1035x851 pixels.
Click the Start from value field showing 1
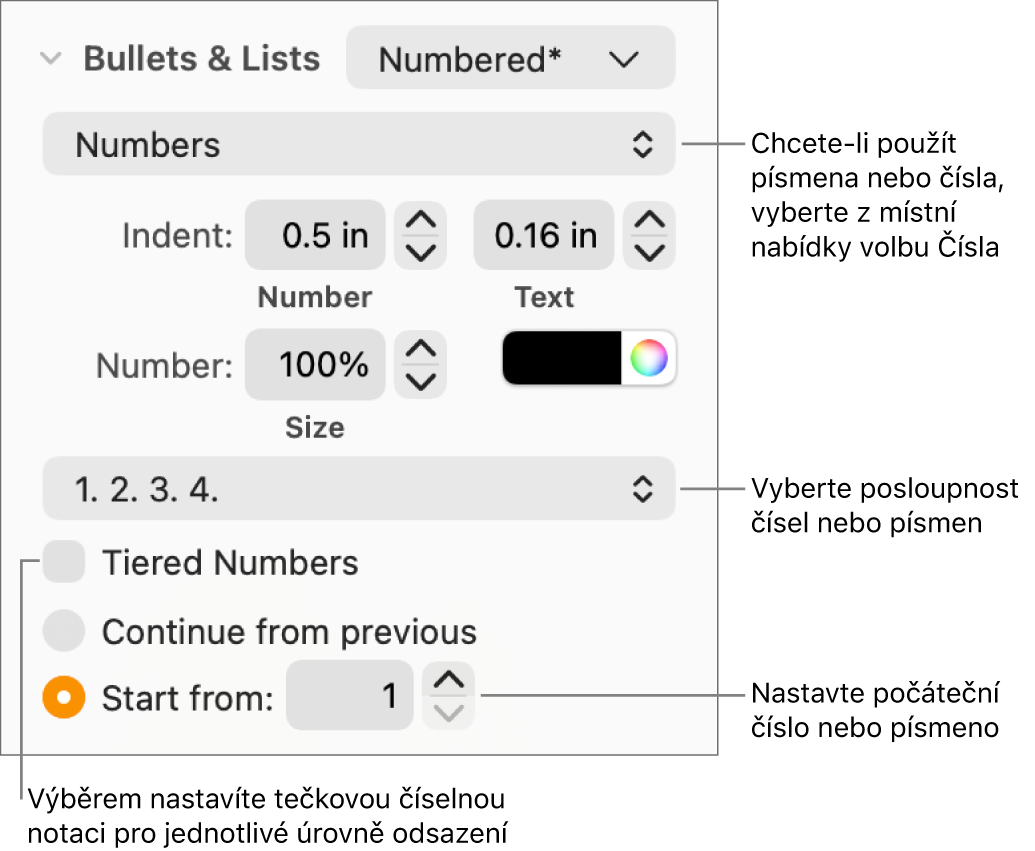tap(349, 697)
